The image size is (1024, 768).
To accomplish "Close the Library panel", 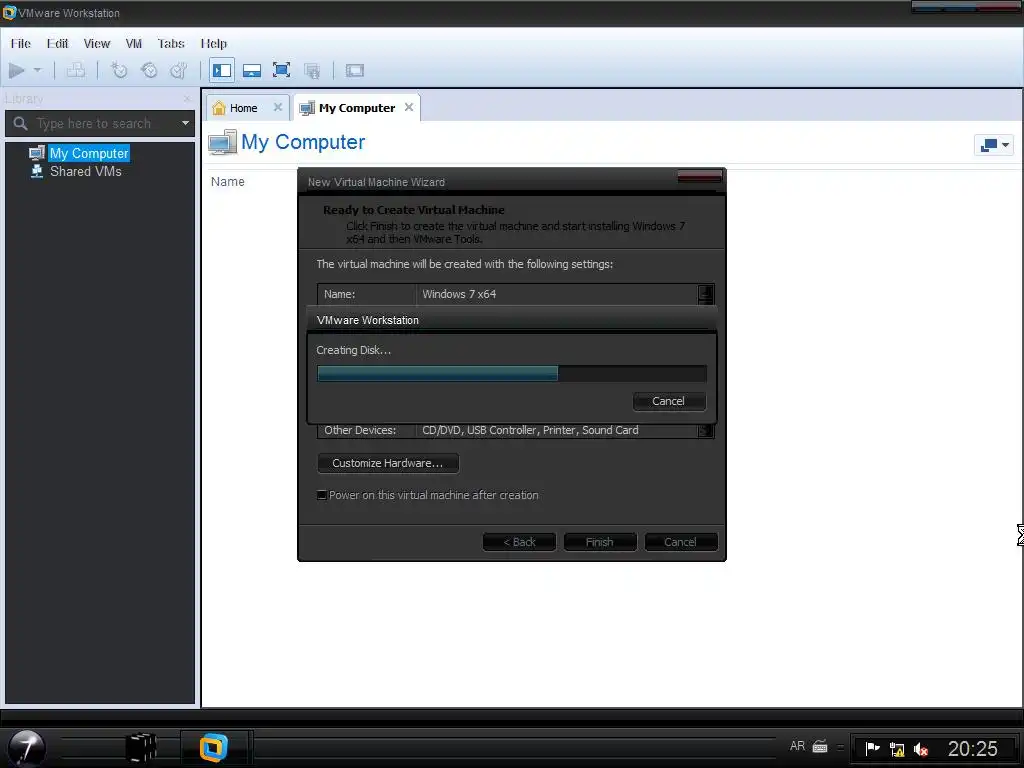I will tap(187, 99).
